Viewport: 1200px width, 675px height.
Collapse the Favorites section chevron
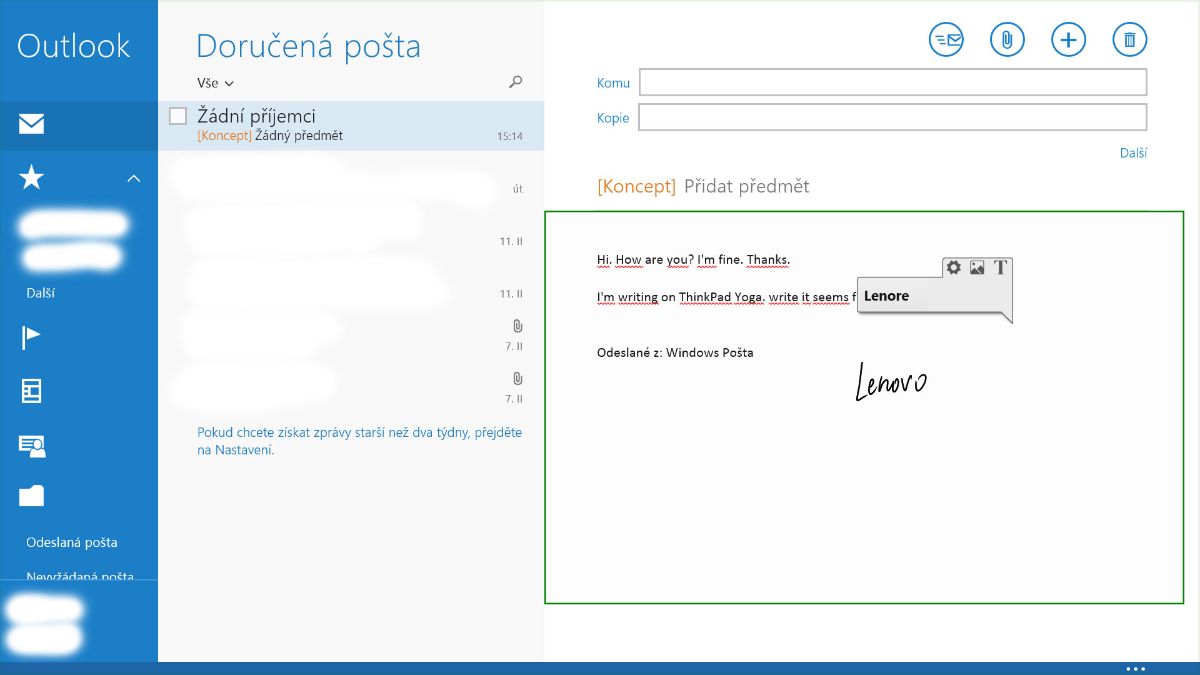point(134,179)
